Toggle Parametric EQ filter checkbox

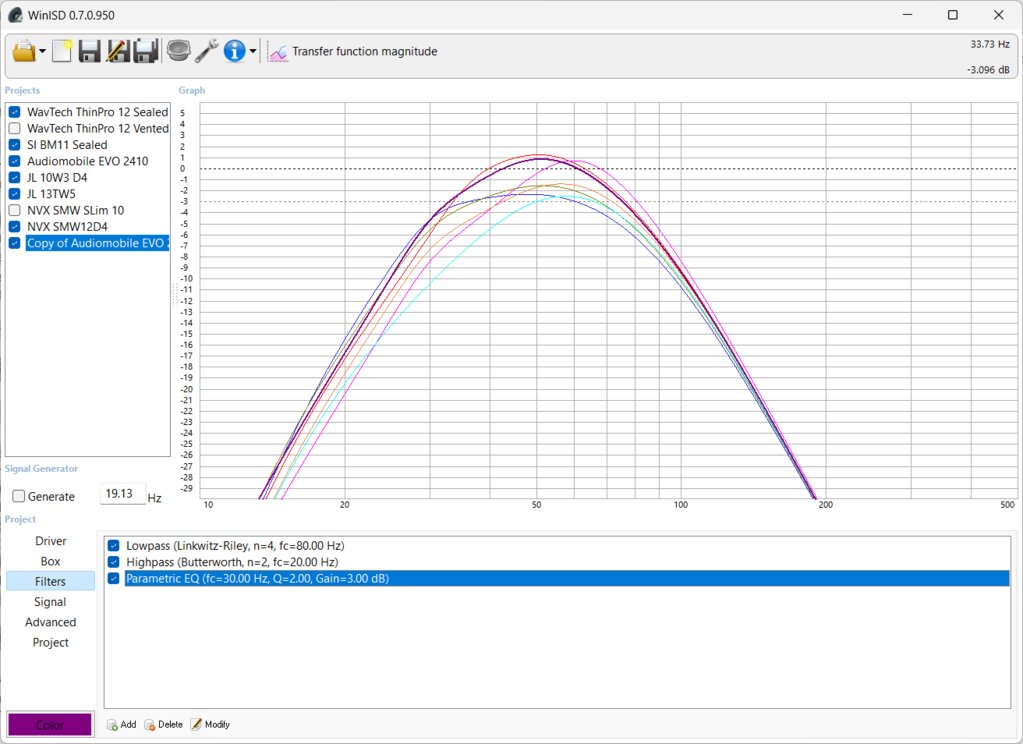tap(114, 578)
